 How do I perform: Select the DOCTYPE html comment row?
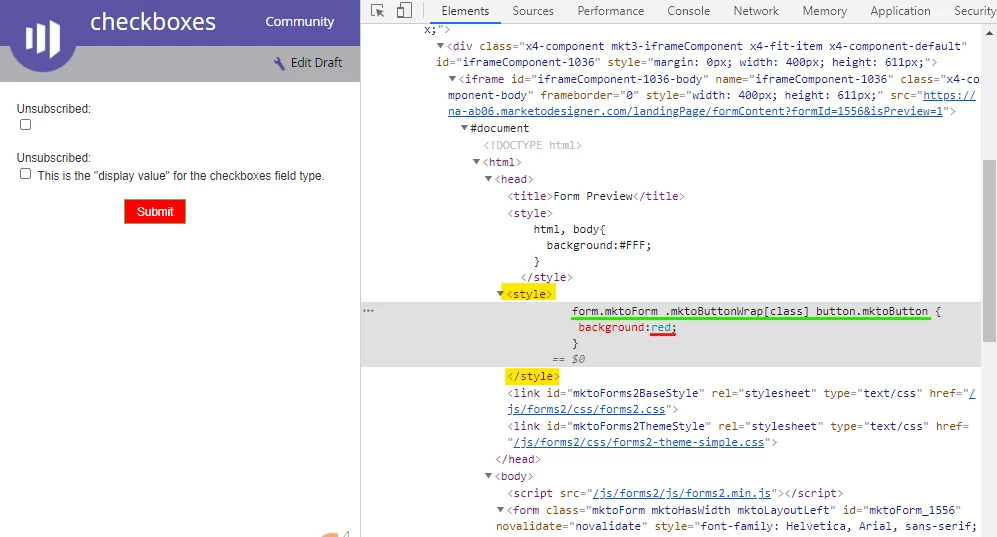pos(532,145)
